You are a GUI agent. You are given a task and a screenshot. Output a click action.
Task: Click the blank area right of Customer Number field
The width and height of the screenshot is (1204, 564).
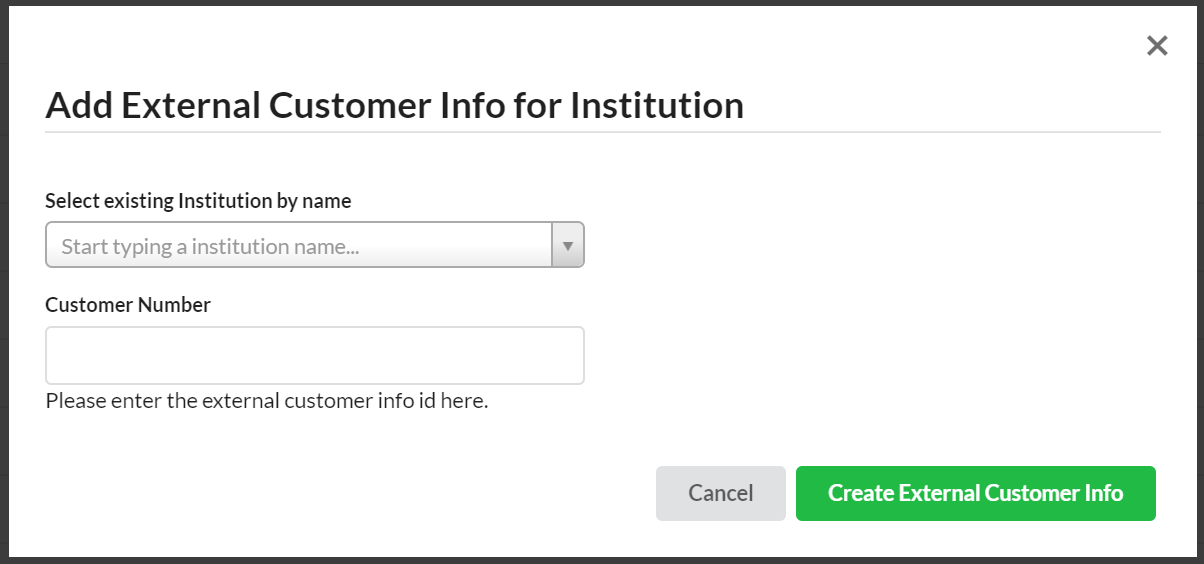(x=870, y=355)
